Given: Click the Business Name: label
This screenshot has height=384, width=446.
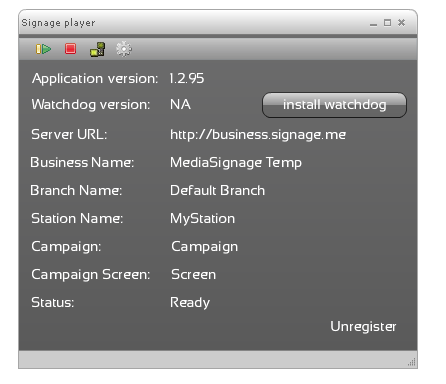Looking at the screenshot, I should (x=82, y=163).
